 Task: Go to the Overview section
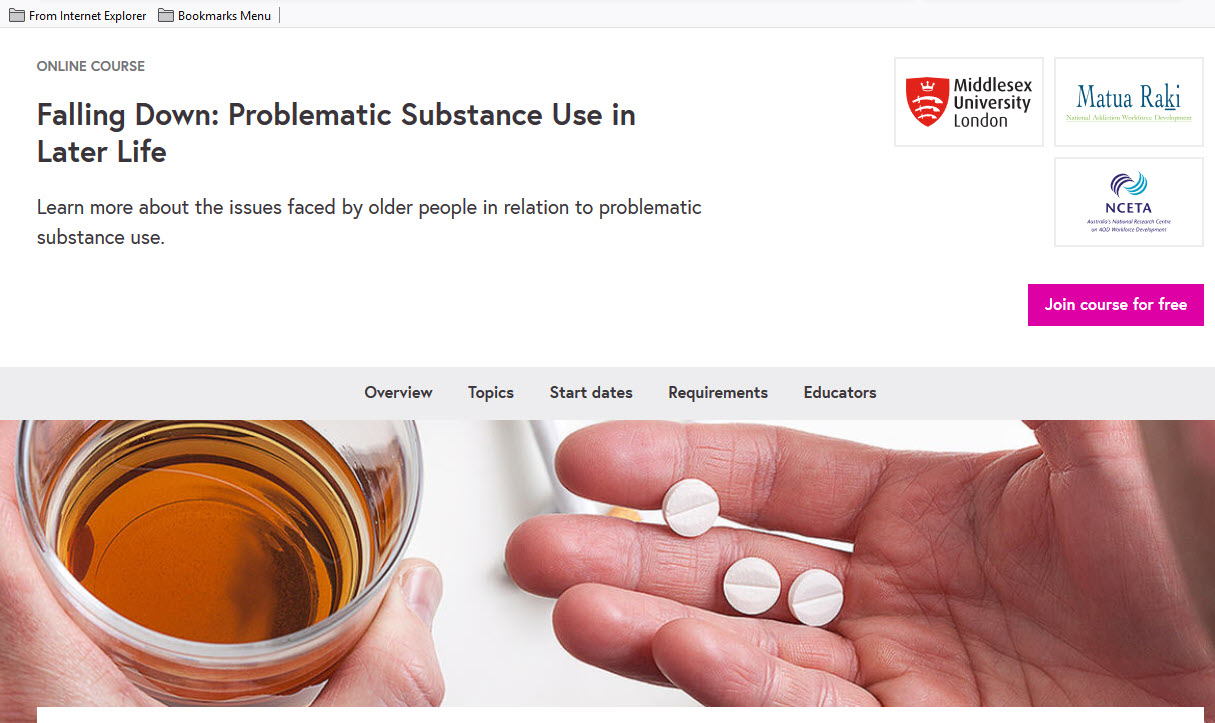tap(398, 393)
